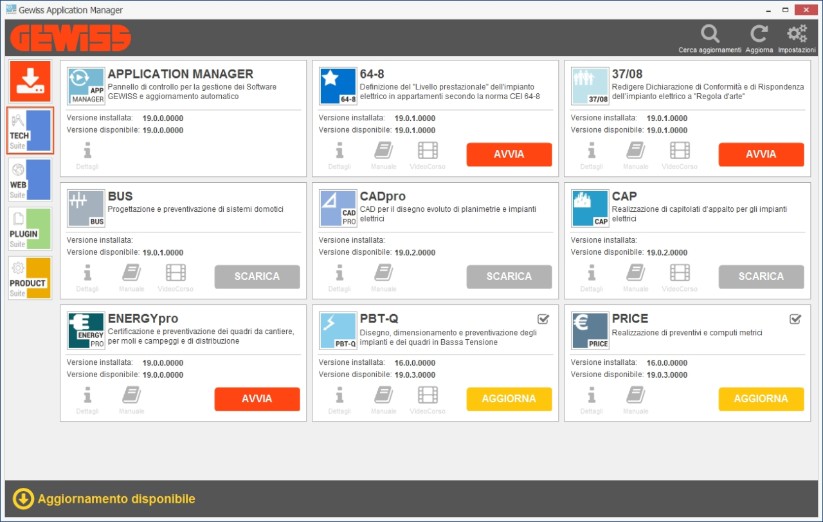823x522 pixels.
Task: Open Dettagli info for 37/08
Action: point(591,155)
